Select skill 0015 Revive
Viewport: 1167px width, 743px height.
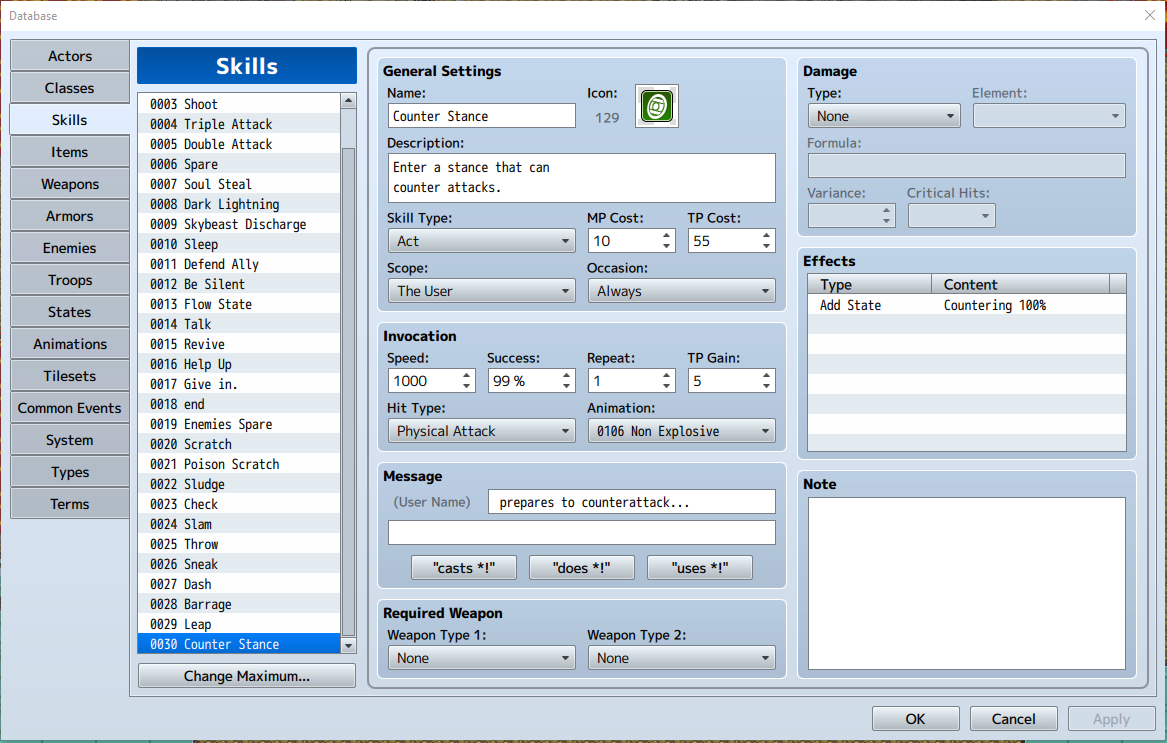(239, 344)
